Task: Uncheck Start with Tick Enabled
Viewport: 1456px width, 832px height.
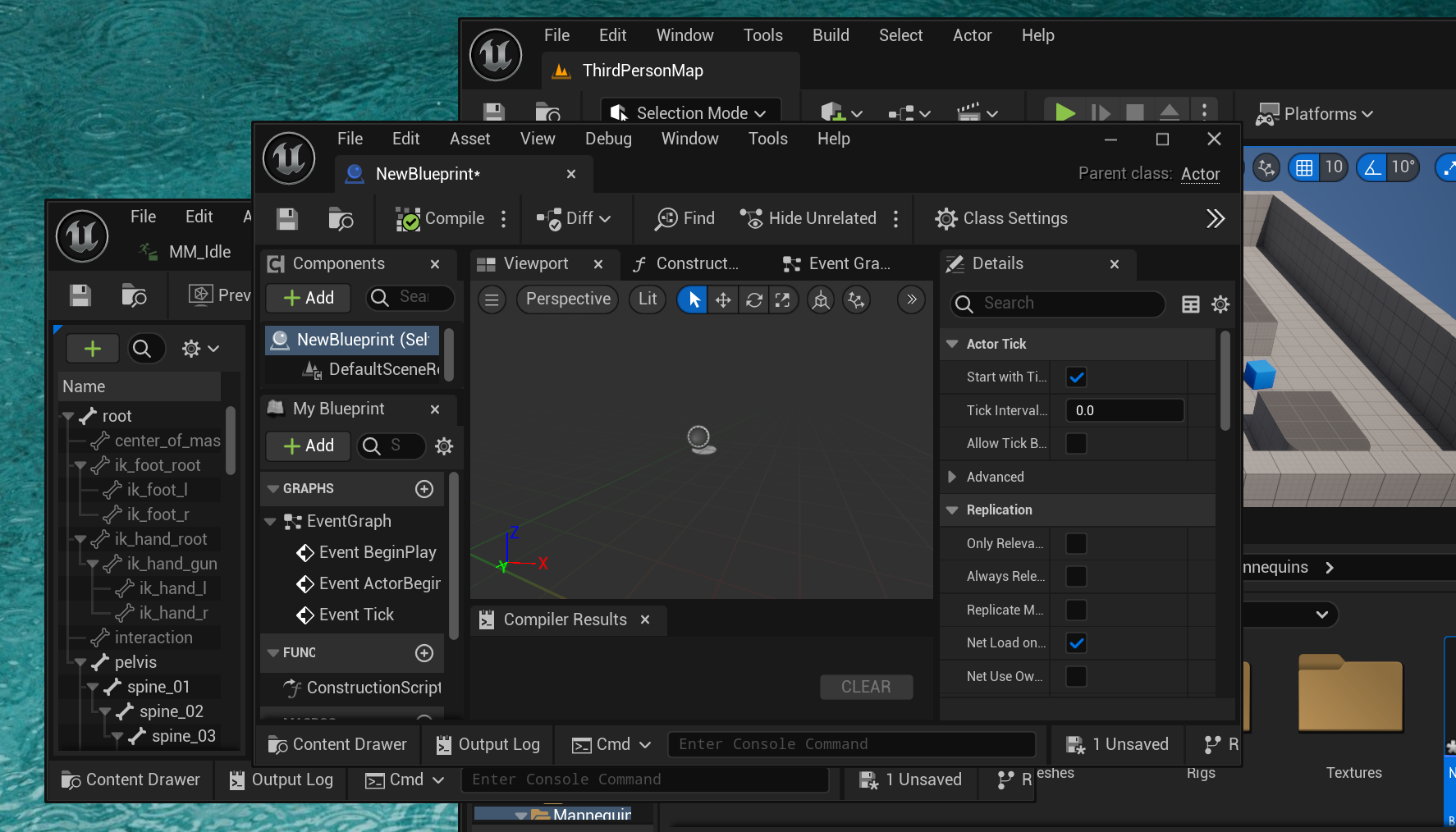Action: (x=1076, y=377)
